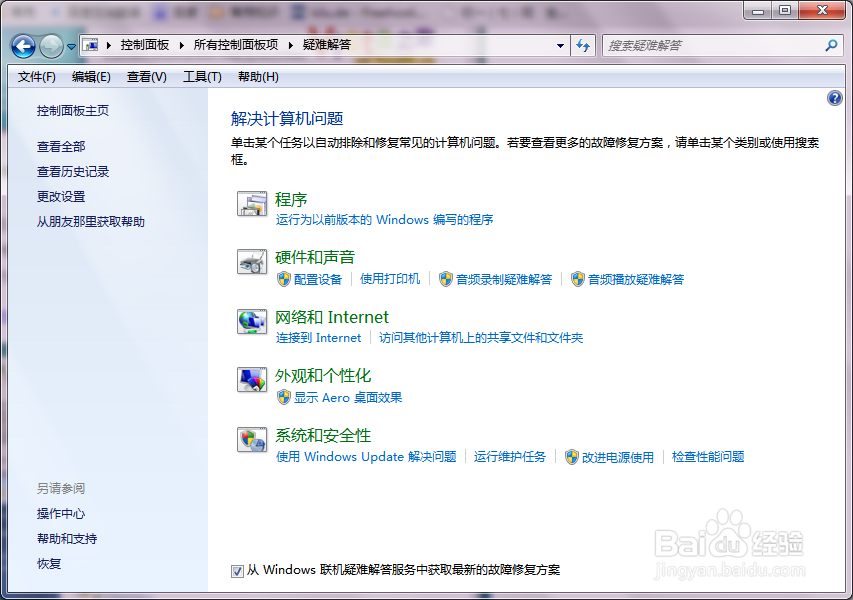
Task: Expand the arrow after 所有控制面板项 breadcrumb
Action: [290, 46]
